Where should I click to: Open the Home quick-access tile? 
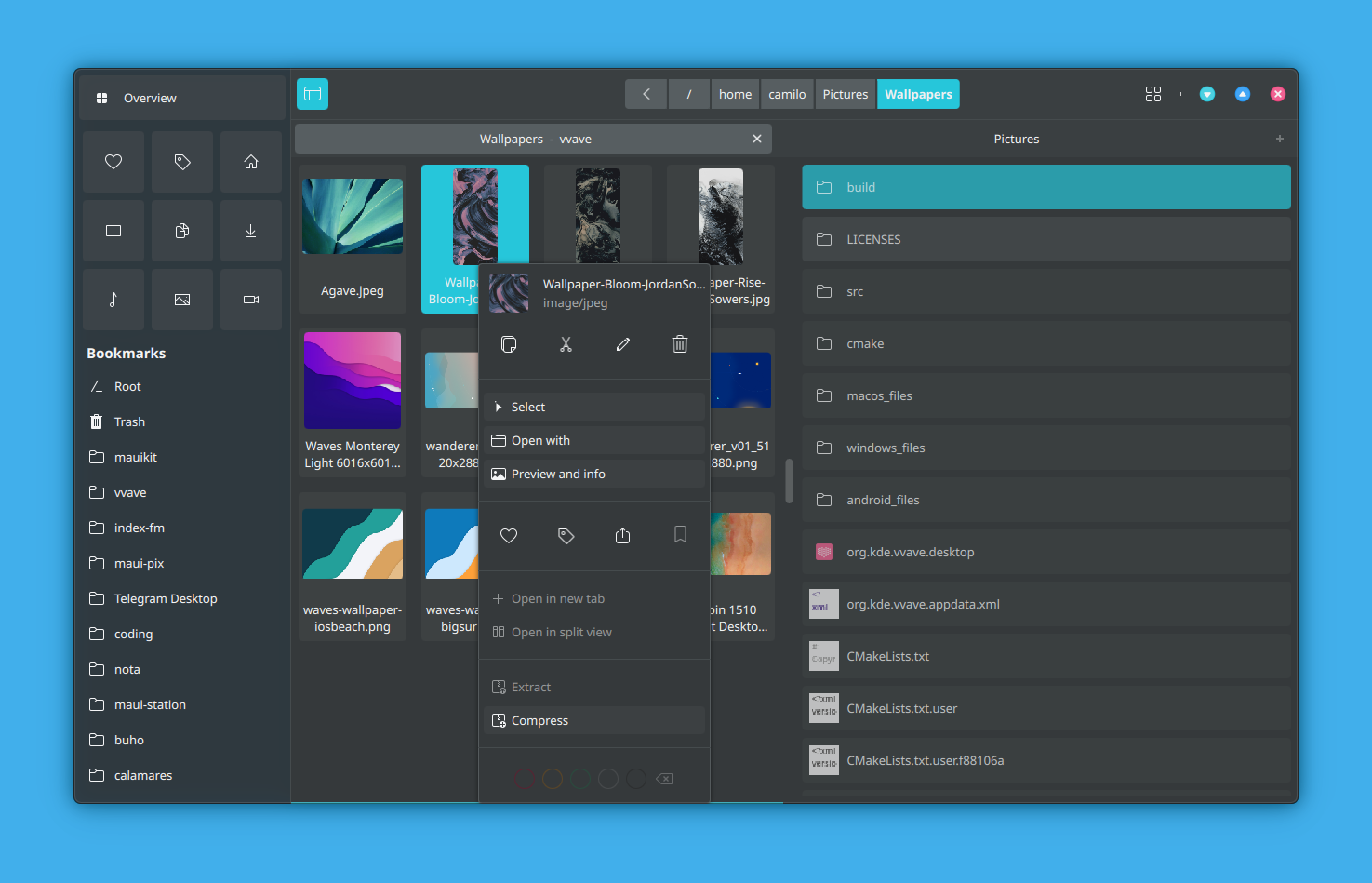click(x=250, y=162)
